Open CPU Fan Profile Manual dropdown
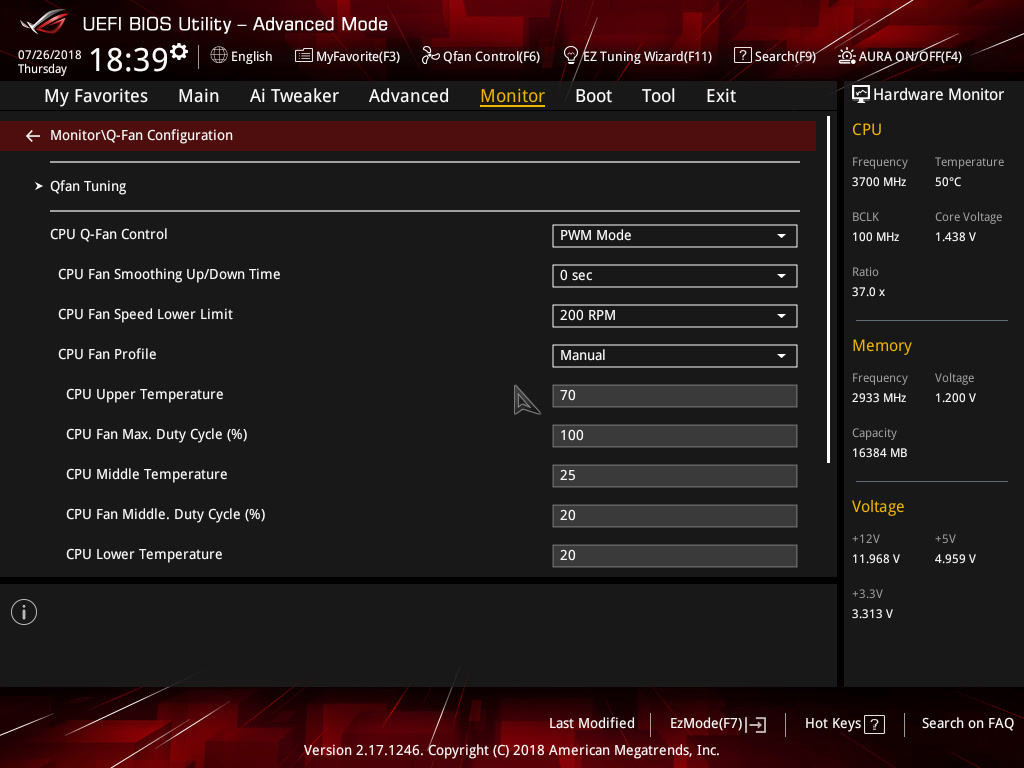This screenshot has height=768, width=1024. tap(675, 355)
